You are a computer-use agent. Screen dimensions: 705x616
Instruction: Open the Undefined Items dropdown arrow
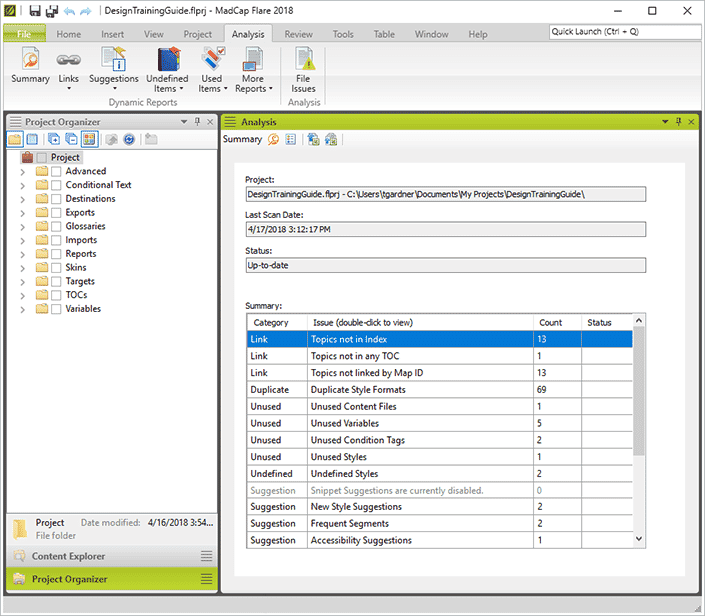pyautogui.click(x=181, y=89)
